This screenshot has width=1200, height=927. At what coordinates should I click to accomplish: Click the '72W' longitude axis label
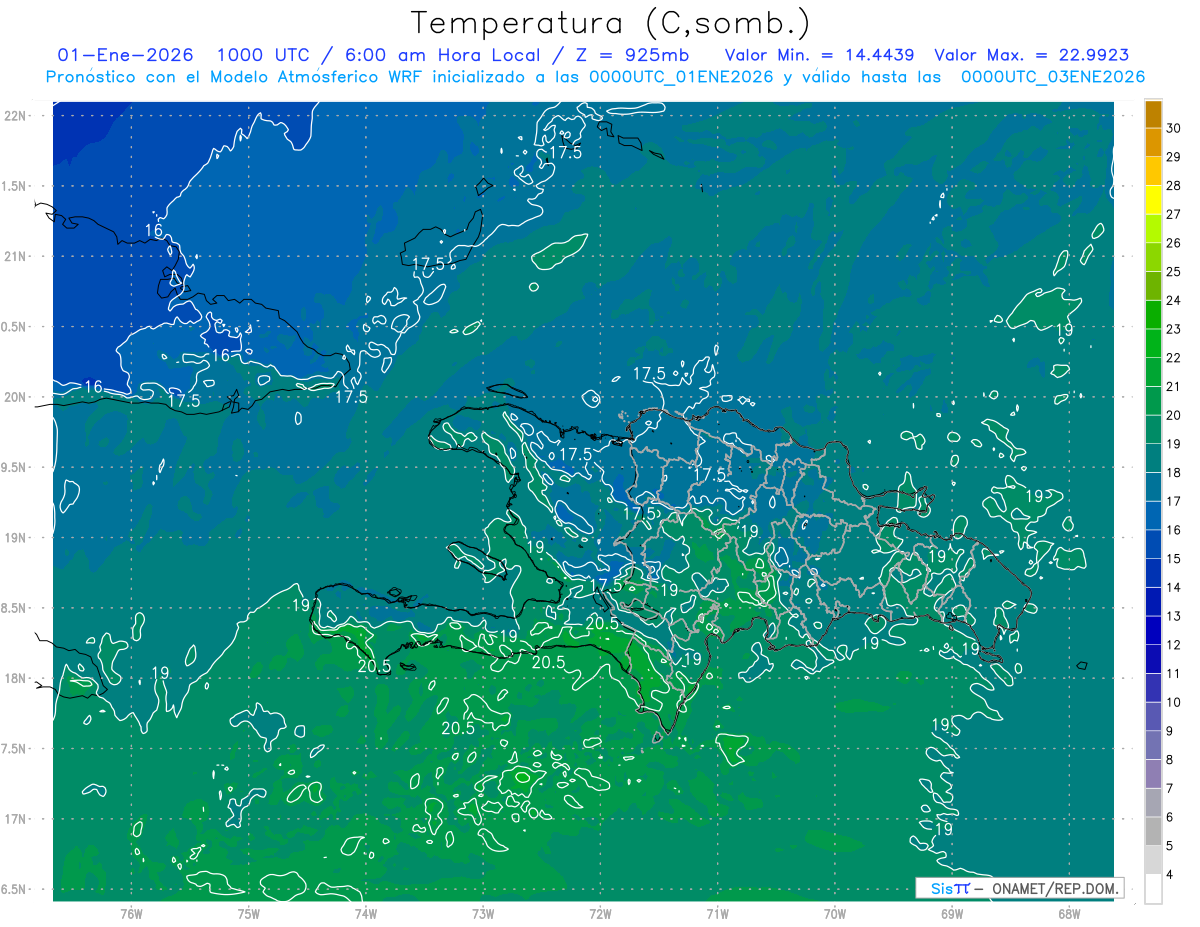(600, 913)
